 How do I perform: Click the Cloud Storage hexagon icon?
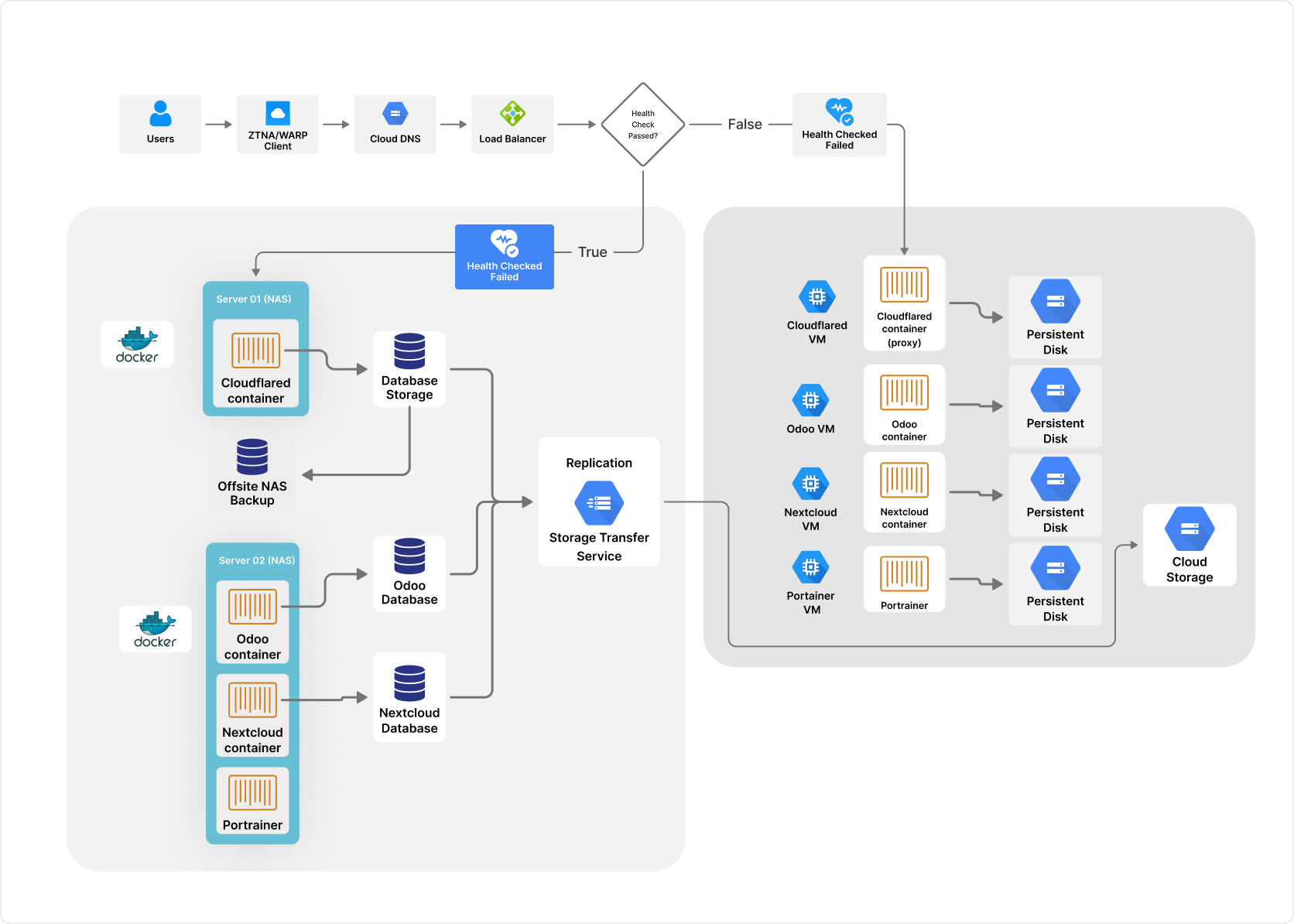[x=1190, y=529]
